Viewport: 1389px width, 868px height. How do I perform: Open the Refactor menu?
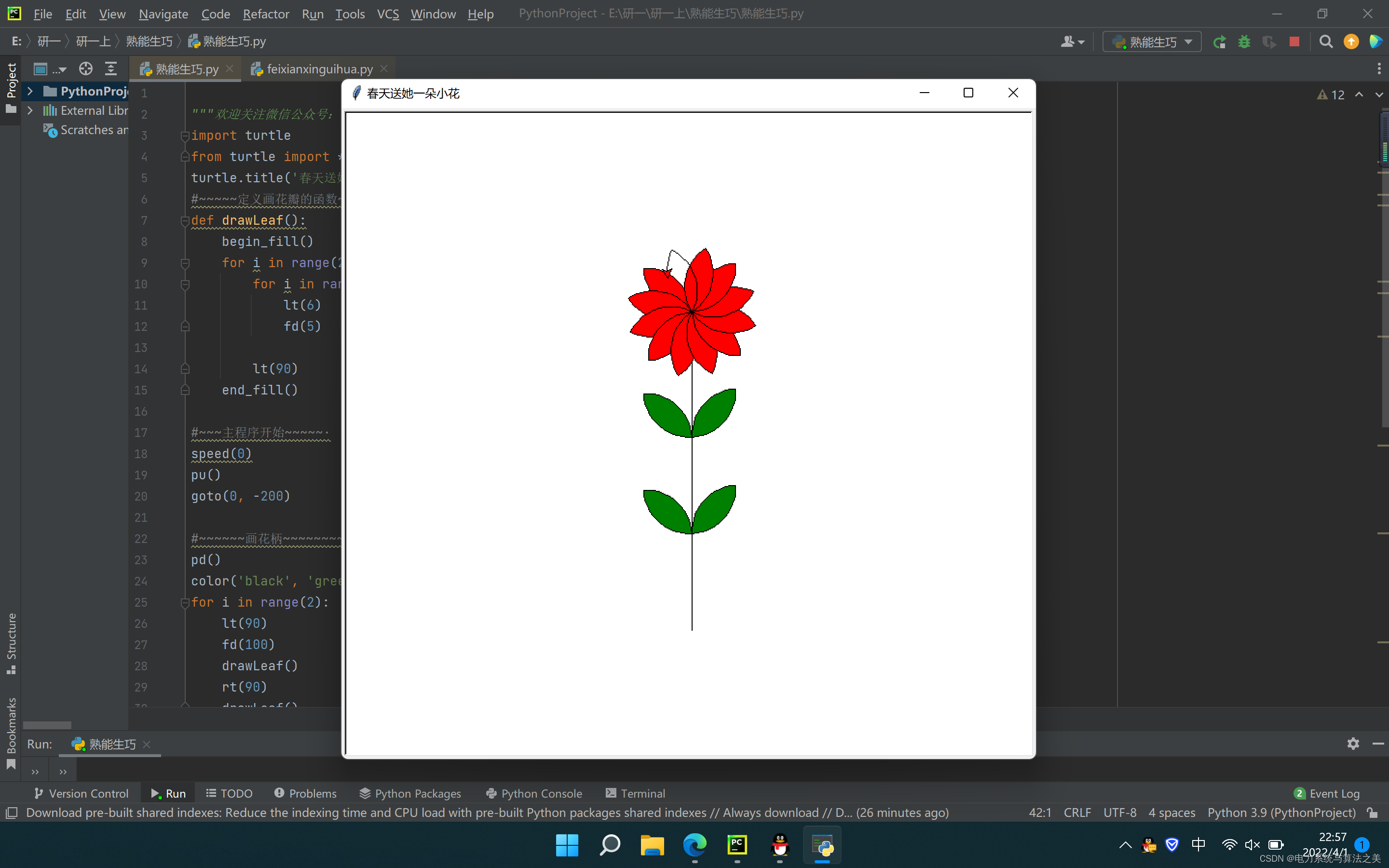[266, 14]
